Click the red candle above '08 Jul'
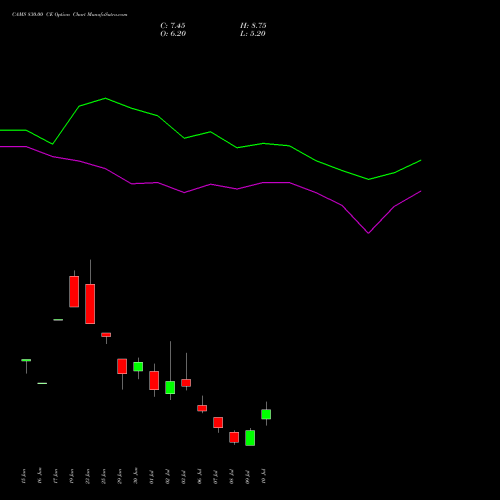The height and width of the screenshot is (500, 500). (234, 437)
